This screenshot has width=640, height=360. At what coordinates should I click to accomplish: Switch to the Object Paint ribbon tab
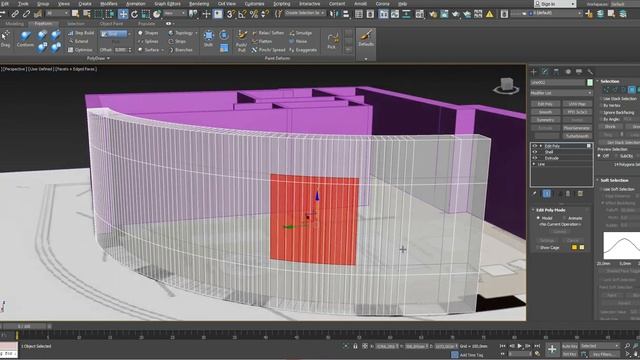pos(111,24)
